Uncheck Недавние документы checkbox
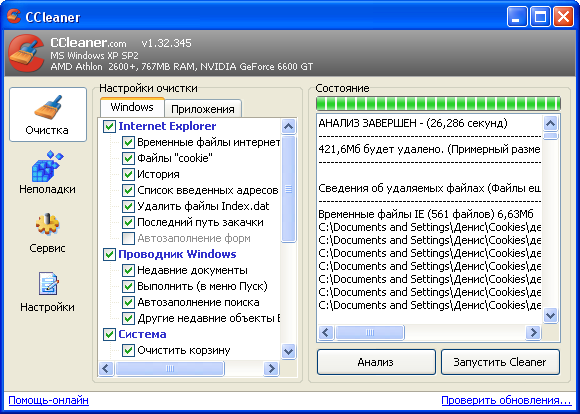 (x=128, y=270)
